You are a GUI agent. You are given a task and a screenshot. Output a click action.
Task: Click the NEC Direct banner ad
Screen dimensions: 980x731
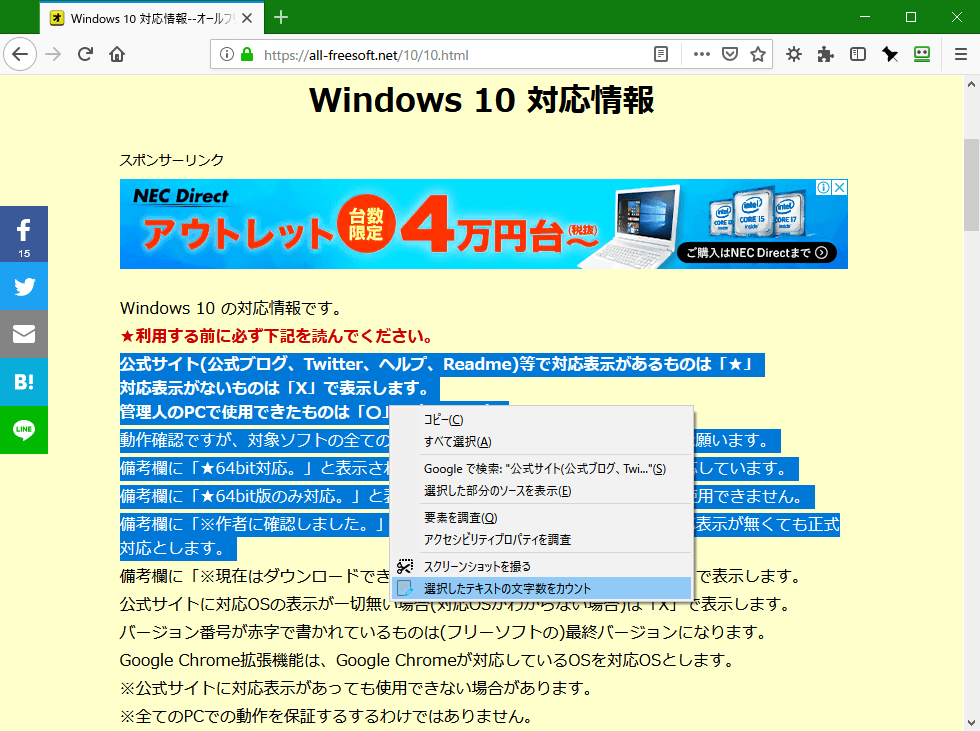tap(483, 224)
